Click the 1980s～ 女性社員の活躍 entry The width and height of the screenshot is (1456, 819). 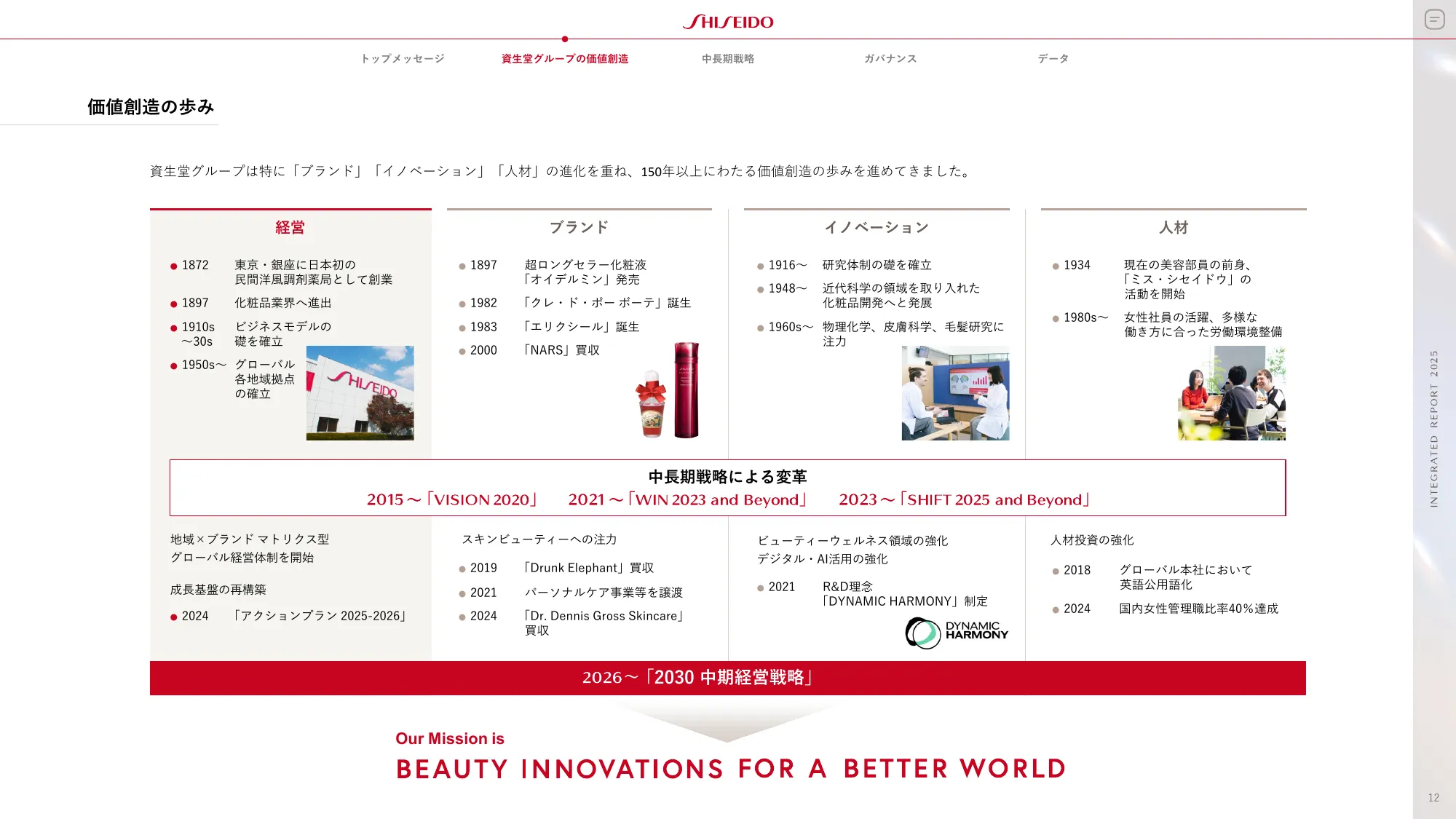click(1168, 325)
